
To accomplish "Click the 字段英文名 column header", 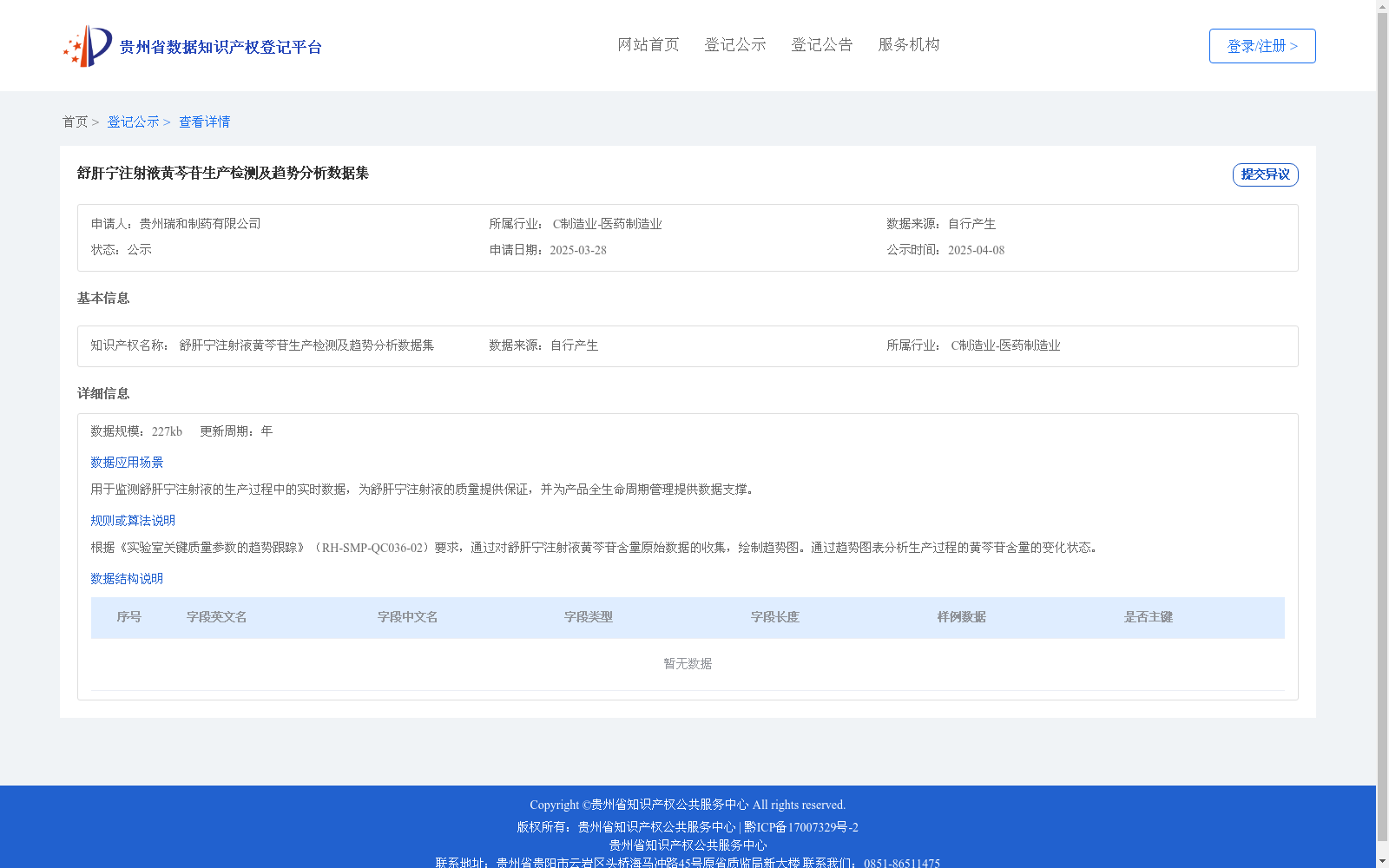I will coord(217,617).
